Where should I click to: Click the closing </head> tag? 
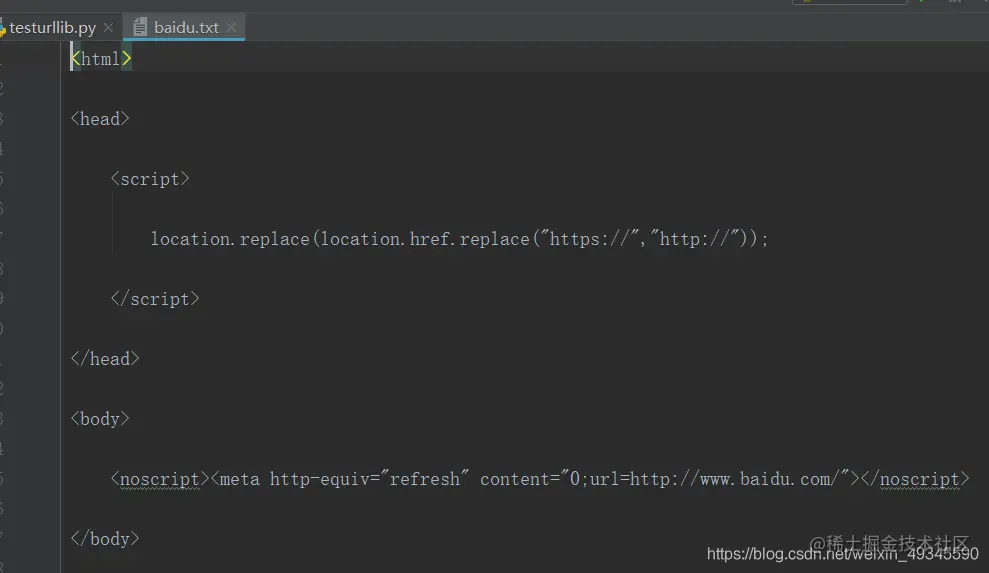[x=105, y=358]
